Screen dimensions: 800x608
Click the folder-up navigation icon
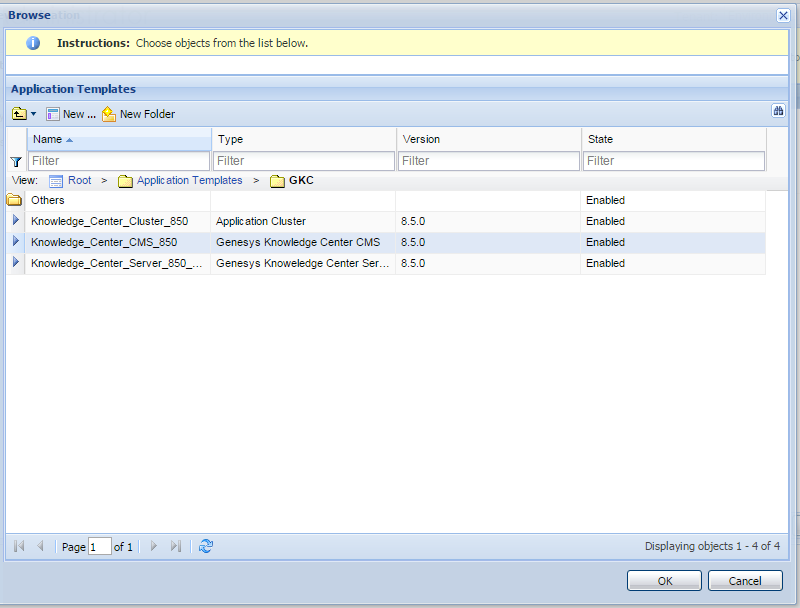click(x=19, y=114)
